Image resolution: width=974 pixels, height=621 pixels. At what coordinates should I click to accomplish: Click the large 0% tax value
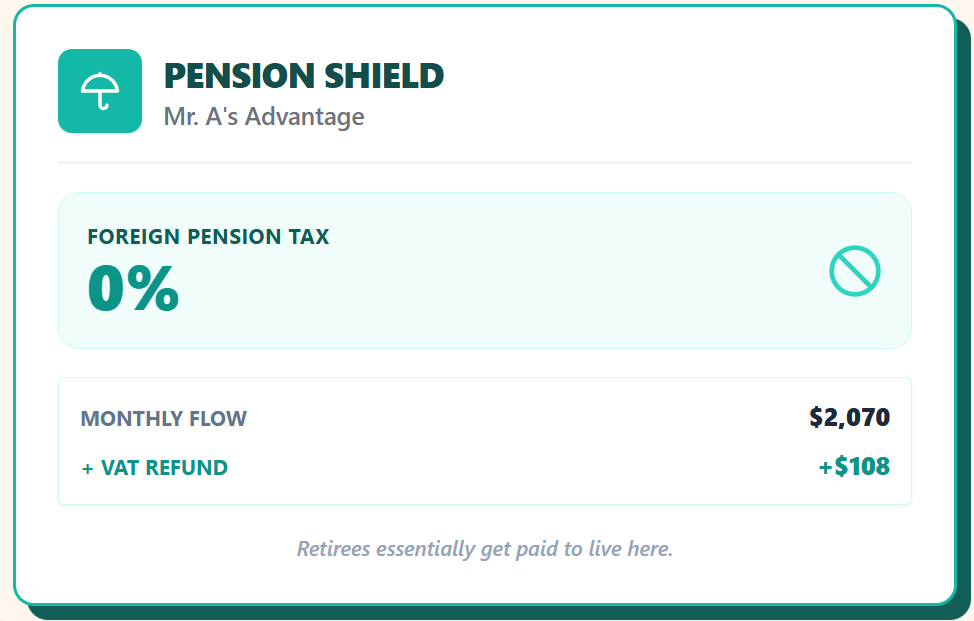(x=133, y=290)
